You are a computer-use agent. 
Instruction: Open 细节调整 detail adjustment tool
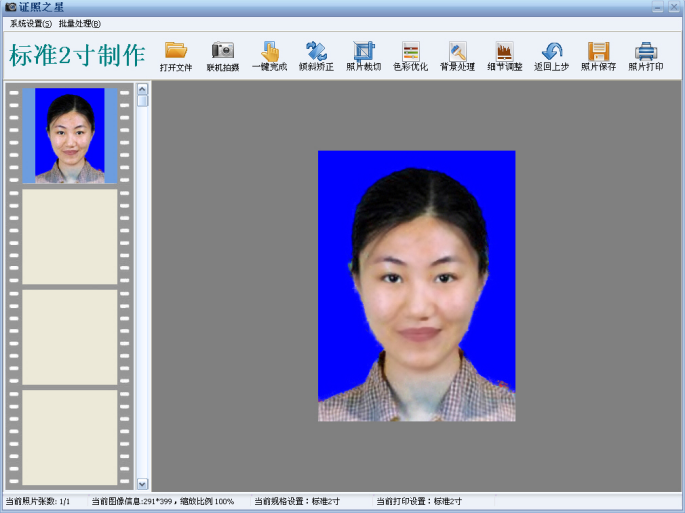click(505, 56)
